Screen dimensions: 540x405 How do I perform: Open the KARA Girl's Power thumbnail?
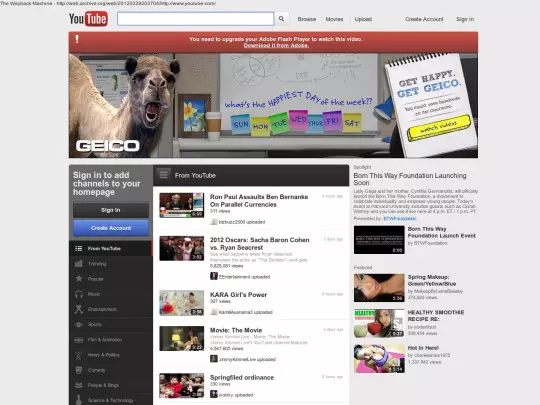tap(181, 303)
